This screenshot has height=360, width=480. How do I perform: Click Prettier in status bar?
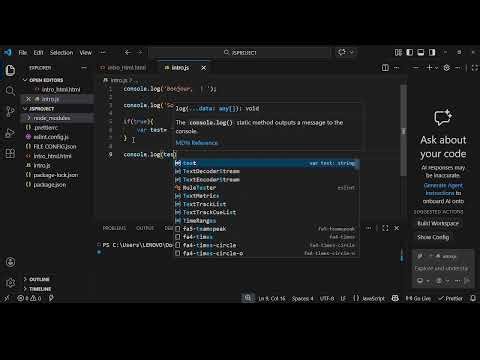click(451, 298)
